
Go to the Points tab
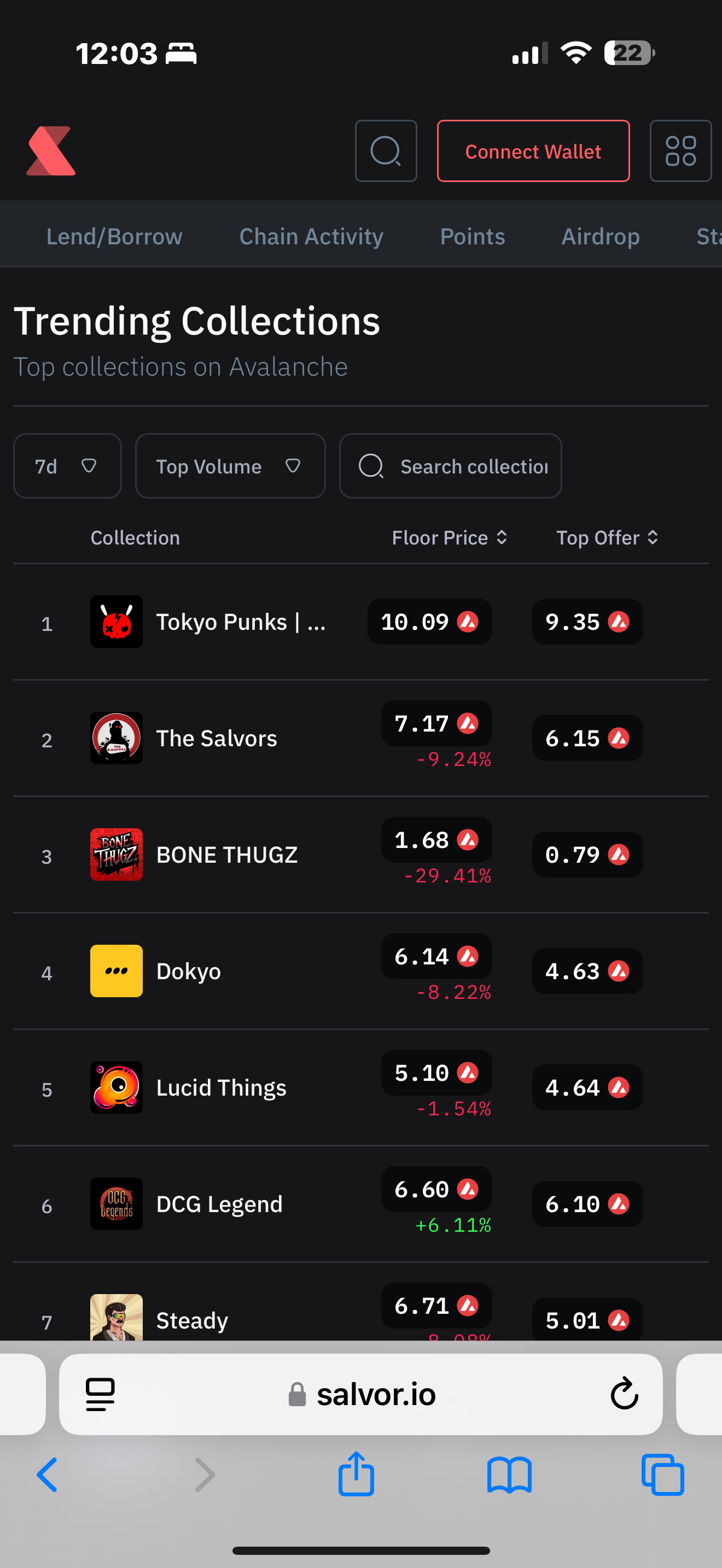473,236
